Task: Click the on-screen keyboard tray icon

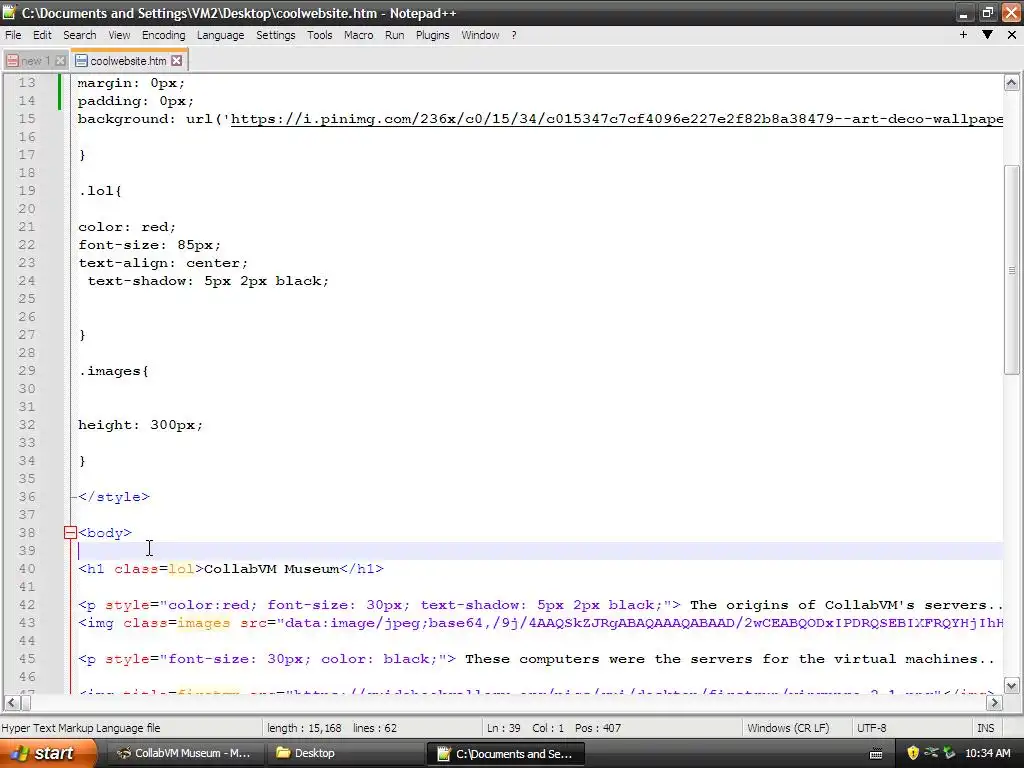Action: click(x=876, y=754)
